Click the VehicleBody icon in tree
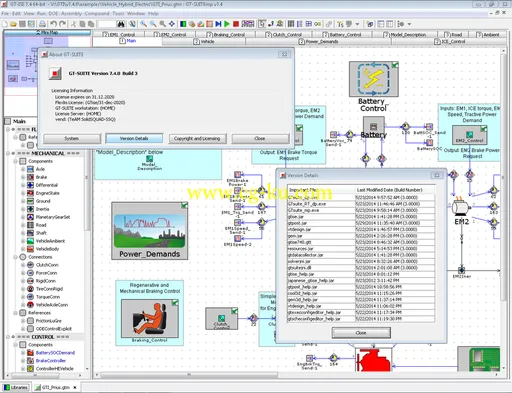Viewport: 512px width, 393px height. pos(30,249)
